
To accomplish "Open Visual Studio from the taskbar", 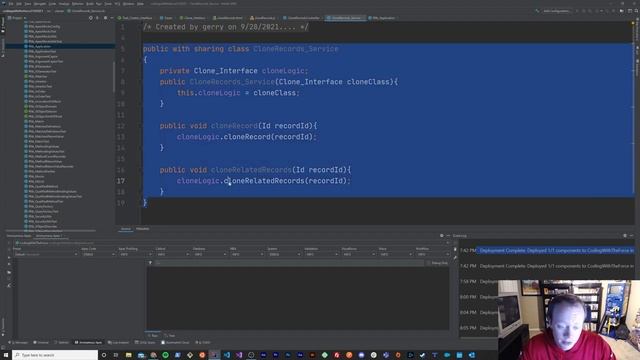I will pyautogui.click(x=239, y=355).
